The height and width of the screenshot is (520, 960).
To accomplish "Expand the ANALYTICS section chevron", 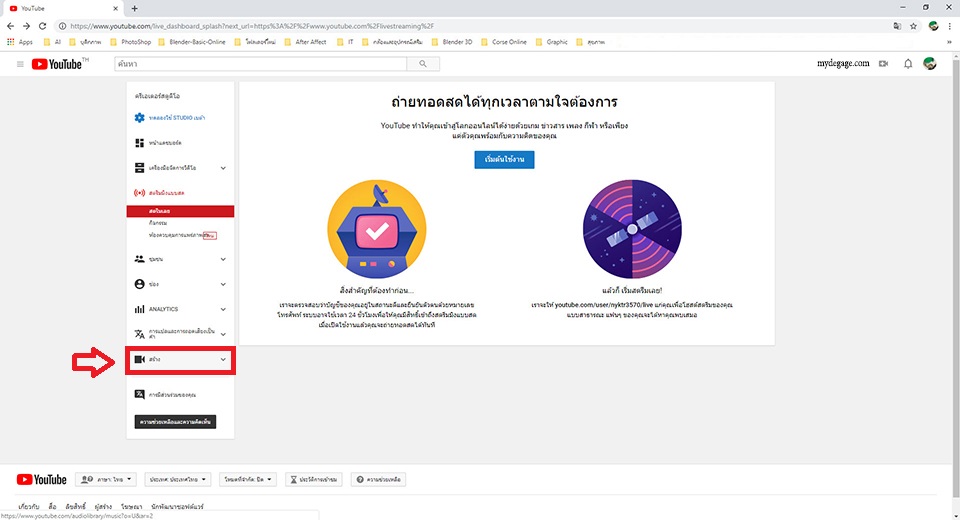I will coord(223,309).
